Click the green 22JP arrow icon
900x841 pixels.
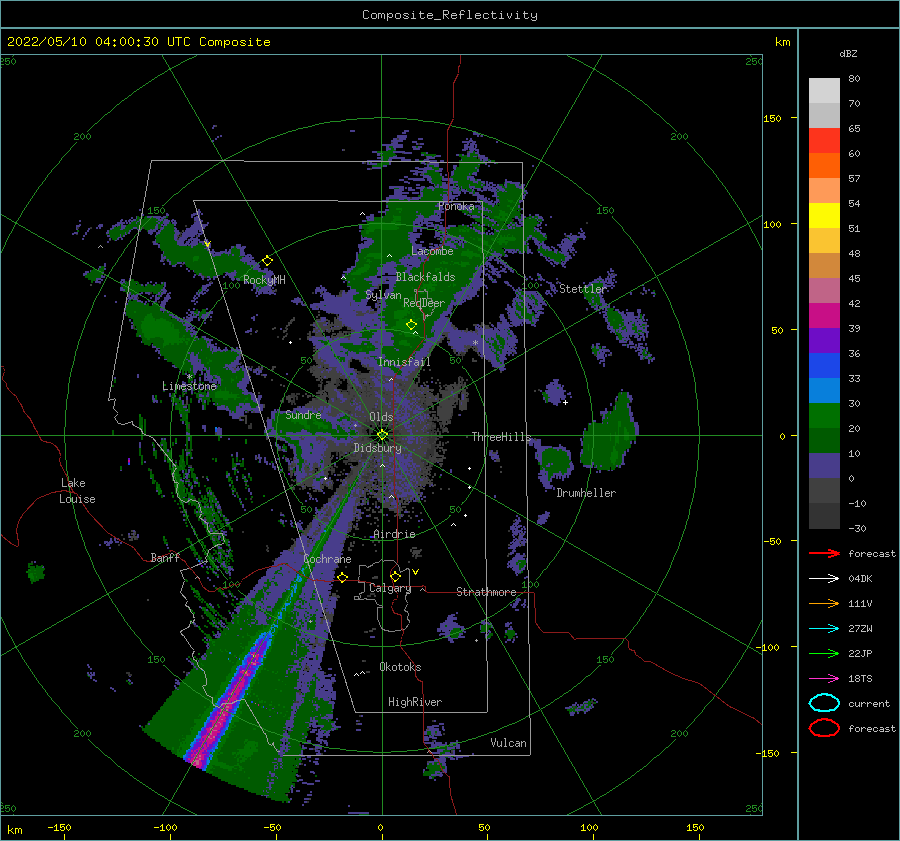(x=824, y=653)
